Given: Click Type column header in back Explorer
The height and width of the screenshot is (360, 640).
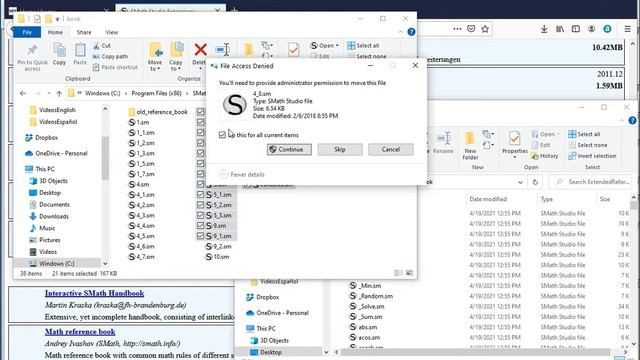Looking at the screenshot, I should pyautogui.click(x=547, y=199).
